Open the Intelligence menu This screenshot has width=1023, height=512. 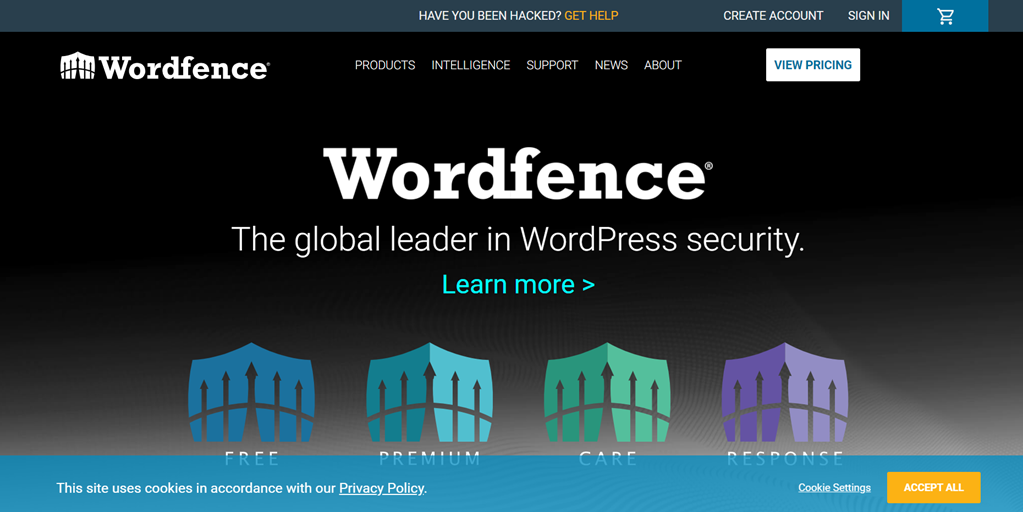tap(470, 65)
